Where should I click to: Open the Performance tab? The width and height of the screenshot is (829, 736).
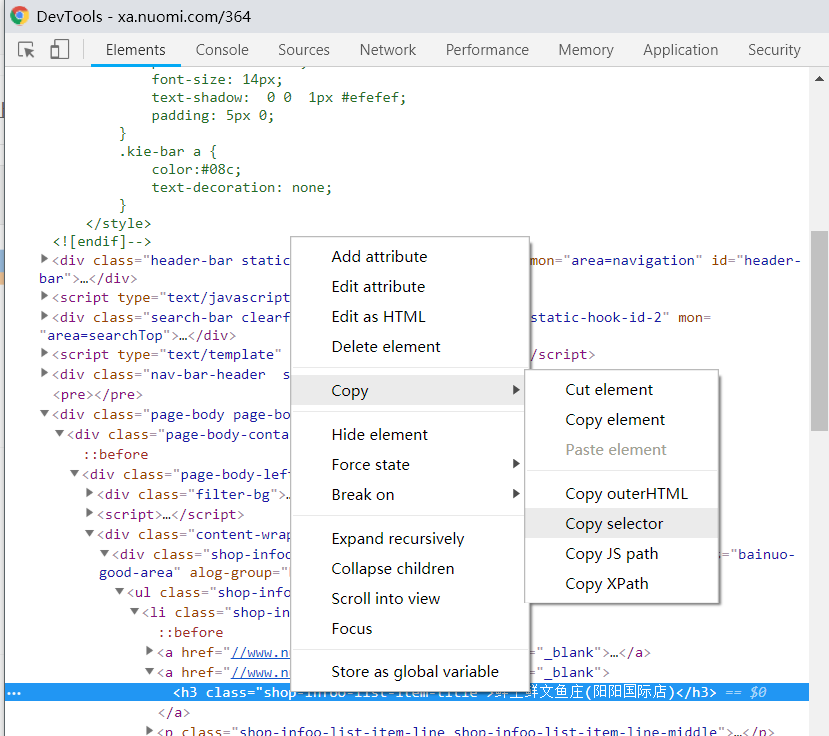[487, 50]
